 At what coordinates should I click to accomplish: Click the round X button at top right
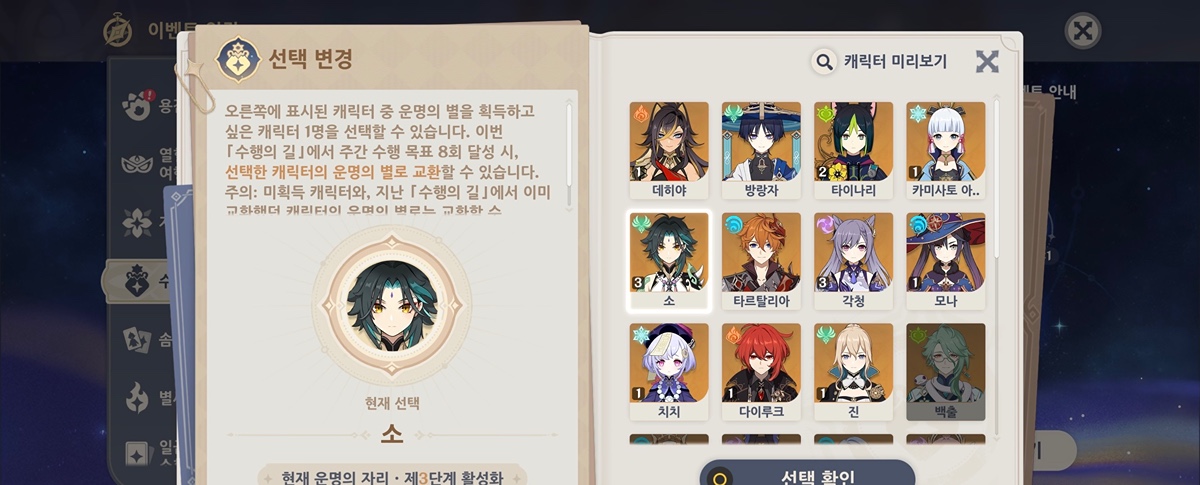(1081, 30)
